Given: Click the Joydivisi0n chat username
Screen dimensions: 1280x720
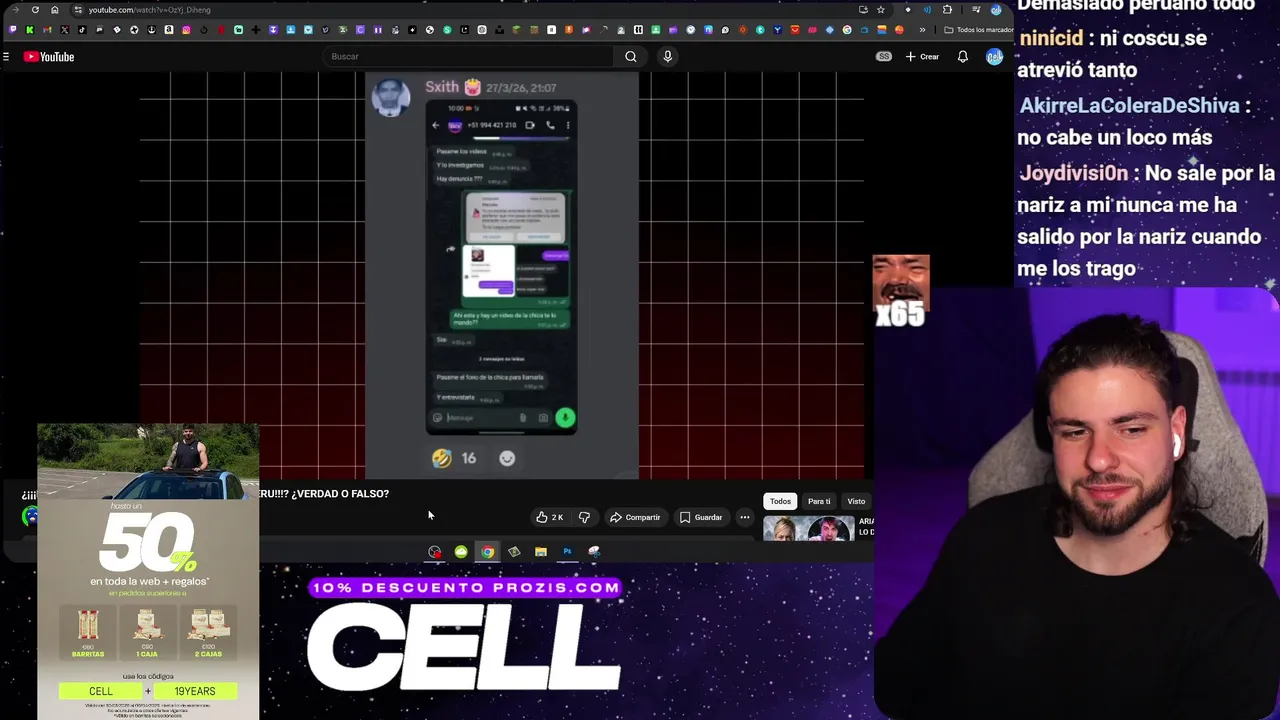Looking at the screenshot, I should pos(1073,173).
